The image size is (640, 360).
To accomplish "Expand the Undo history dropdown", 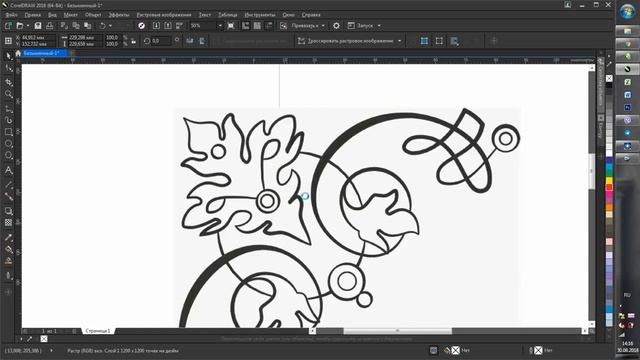I will pyautogui.click(x=110, y=26).
